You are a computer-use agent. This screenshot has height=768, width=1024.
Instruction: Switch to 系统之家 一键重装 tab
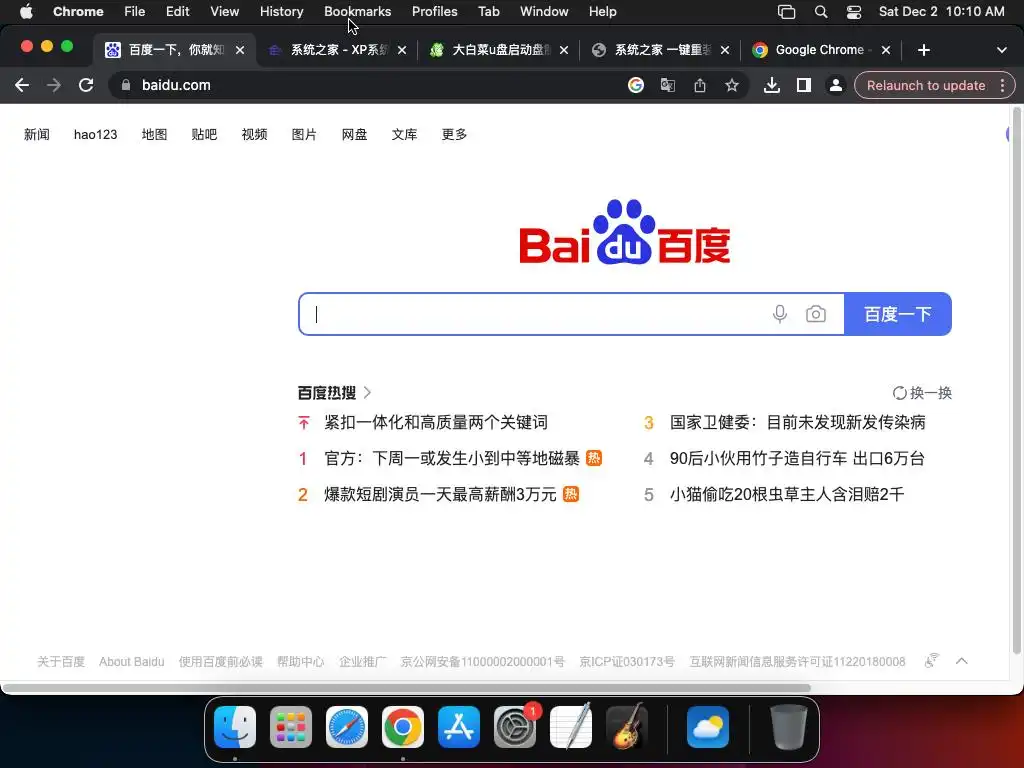tap(660, 50)
